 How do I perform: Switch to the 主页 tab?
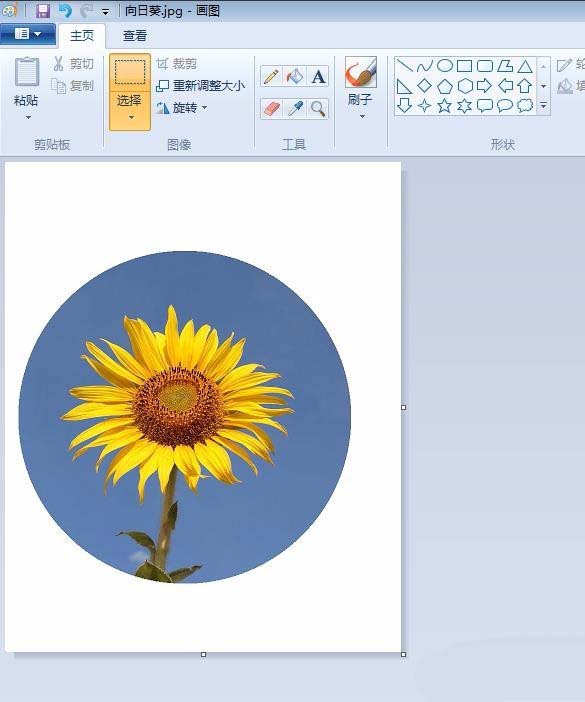pos(82,36)
